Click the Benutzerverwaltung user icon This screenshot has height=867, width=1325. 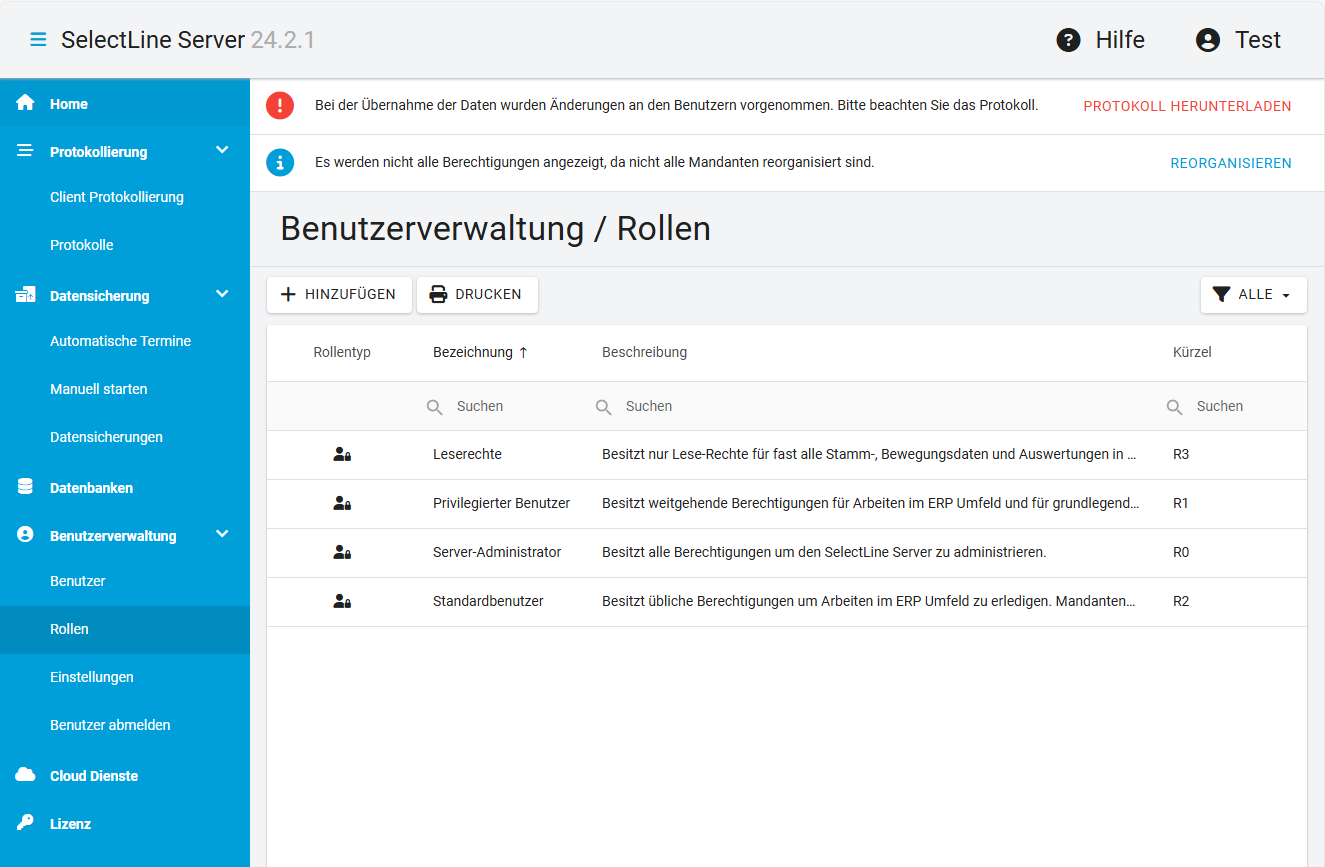point(26,535)
